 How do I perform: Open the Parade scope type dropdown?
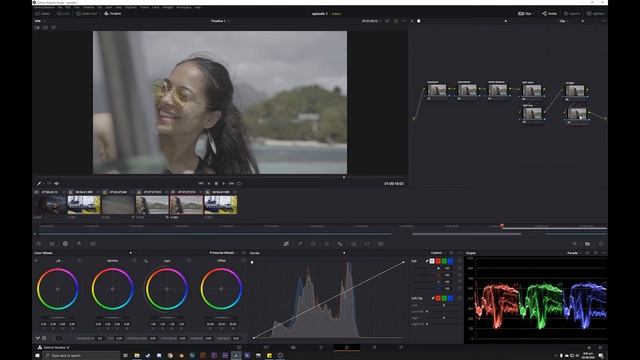click(574, 253)
